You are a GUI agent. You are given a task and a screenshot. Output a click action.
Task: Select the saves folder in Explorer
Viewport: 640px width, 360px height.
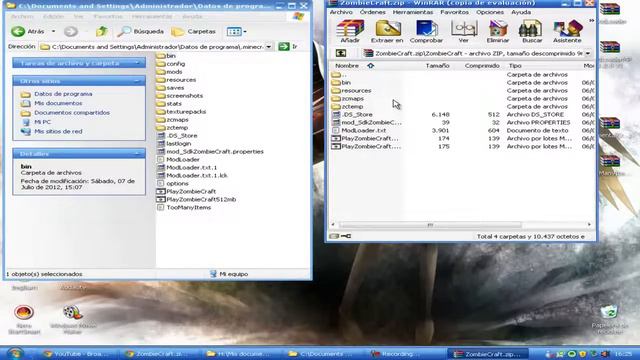[171, 88]
